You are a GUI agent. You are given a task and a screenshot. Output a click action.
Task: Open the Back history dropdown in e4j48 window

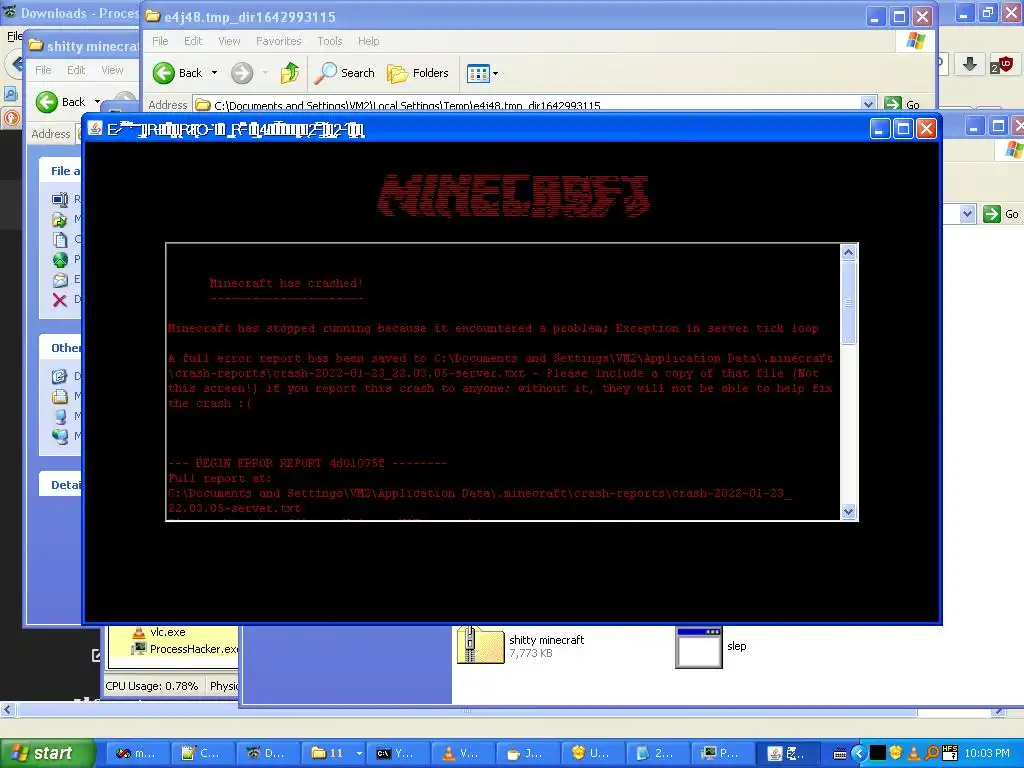point(214,73)
